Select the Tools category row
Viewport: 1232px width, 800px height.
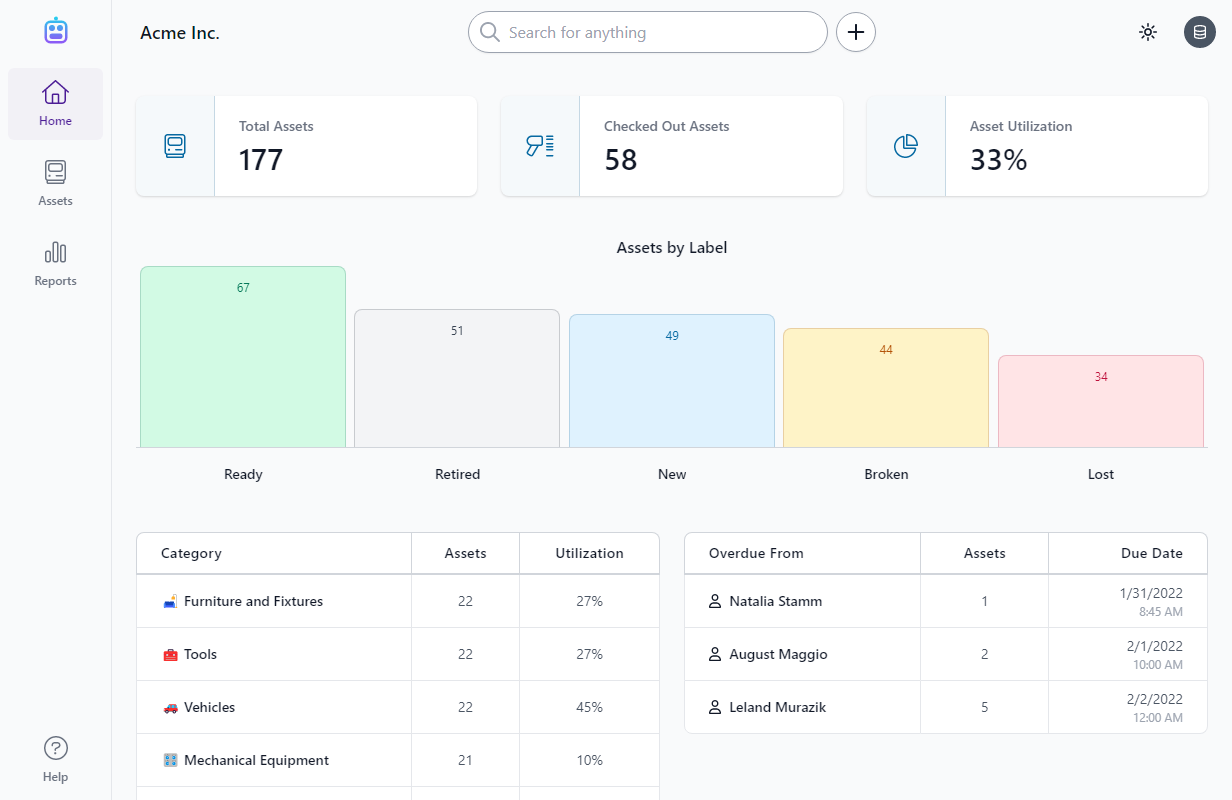(x=273, y=654)
